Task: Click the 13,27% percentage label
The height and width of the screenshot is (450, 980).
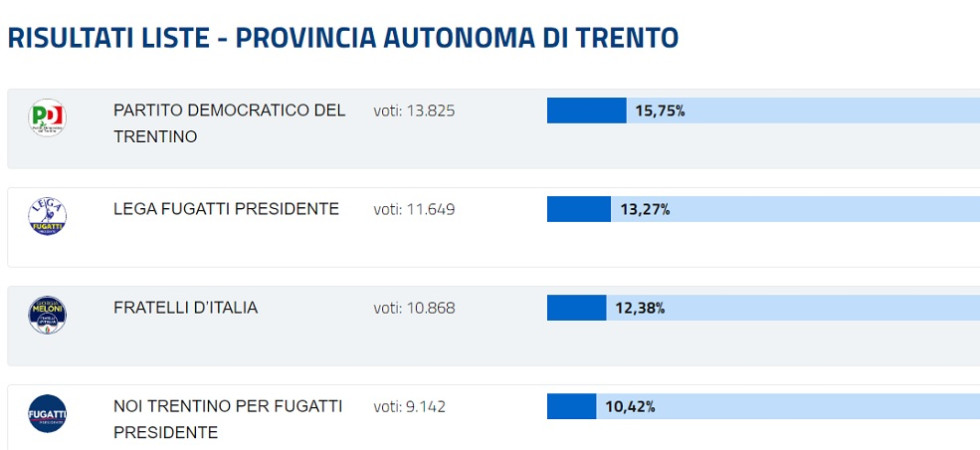Action: click(x=645, y=209)
